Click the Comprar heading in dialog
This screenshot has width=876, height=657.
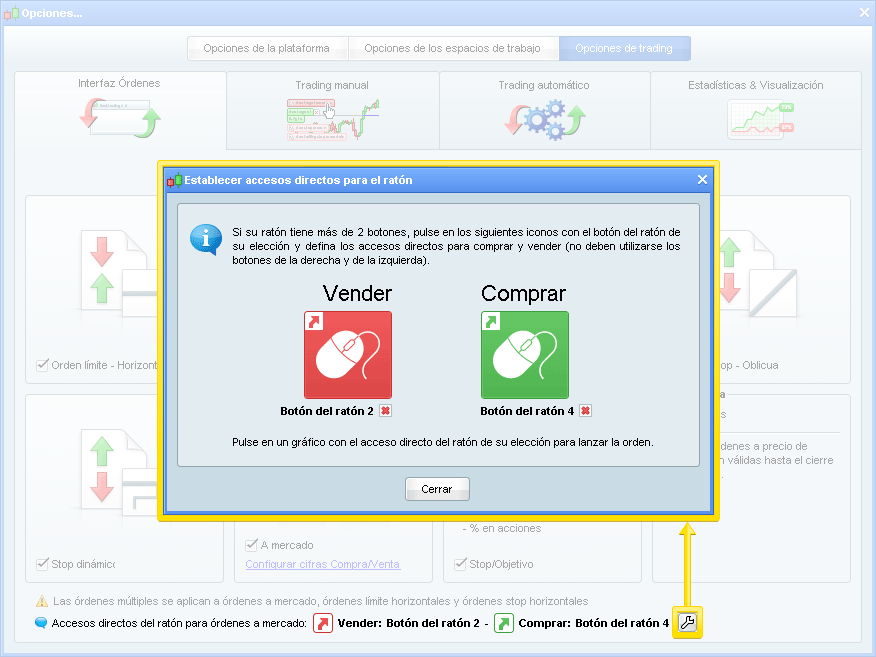coord(523,293)
